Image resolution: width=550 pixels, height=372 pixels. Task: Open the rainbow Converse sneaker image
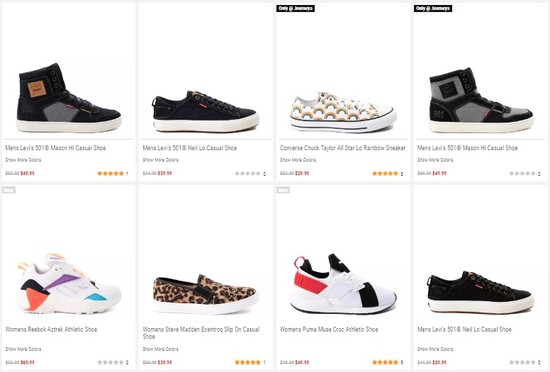click(x=343, y=112)
